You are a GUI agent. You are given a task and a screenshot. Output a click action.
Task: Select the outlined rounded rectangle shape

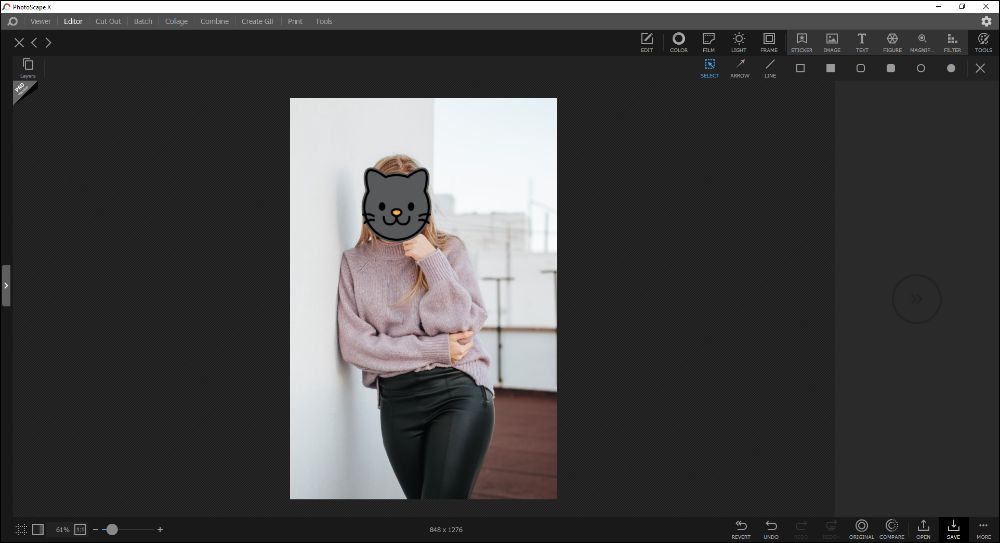pos(860,68)
